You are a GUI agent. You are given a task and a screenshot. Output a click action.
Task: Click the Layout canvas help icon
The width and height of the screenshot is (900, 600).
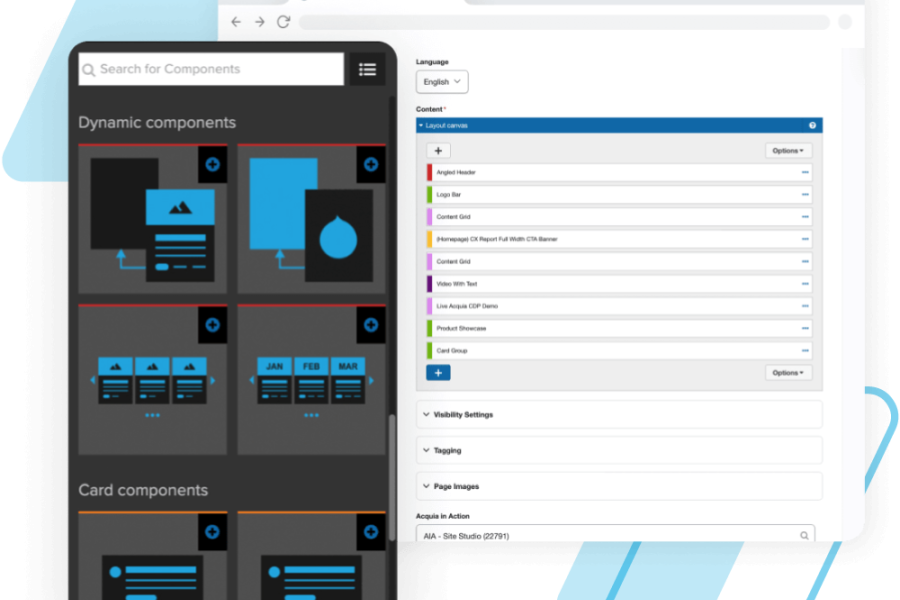click(812, 126)
